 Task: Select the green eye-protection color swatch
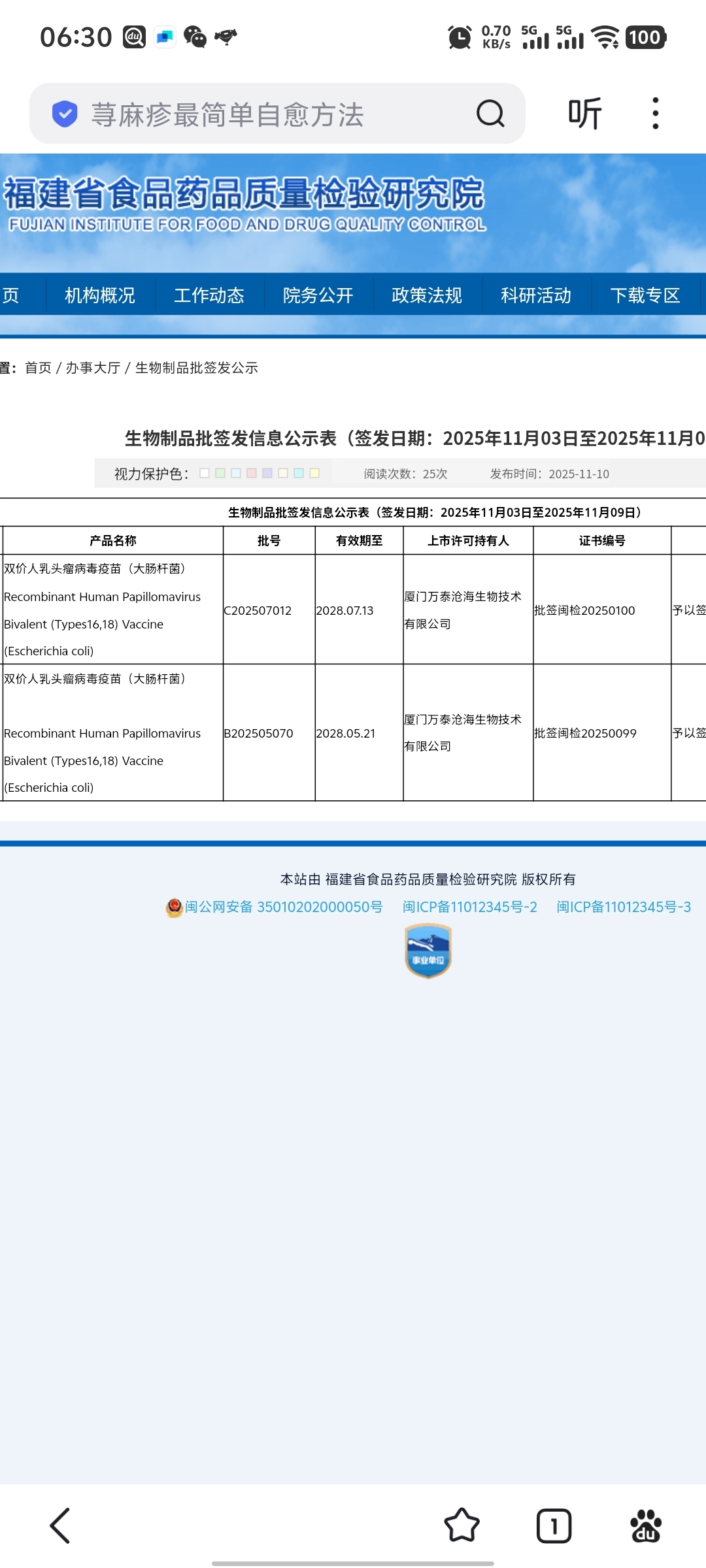(x=220, y=473)
